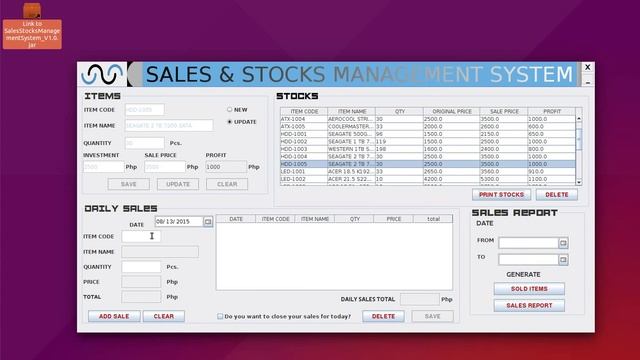Click the PRINT STOCKS button
This screenshot has width=640, height=360.
point(501,195)
